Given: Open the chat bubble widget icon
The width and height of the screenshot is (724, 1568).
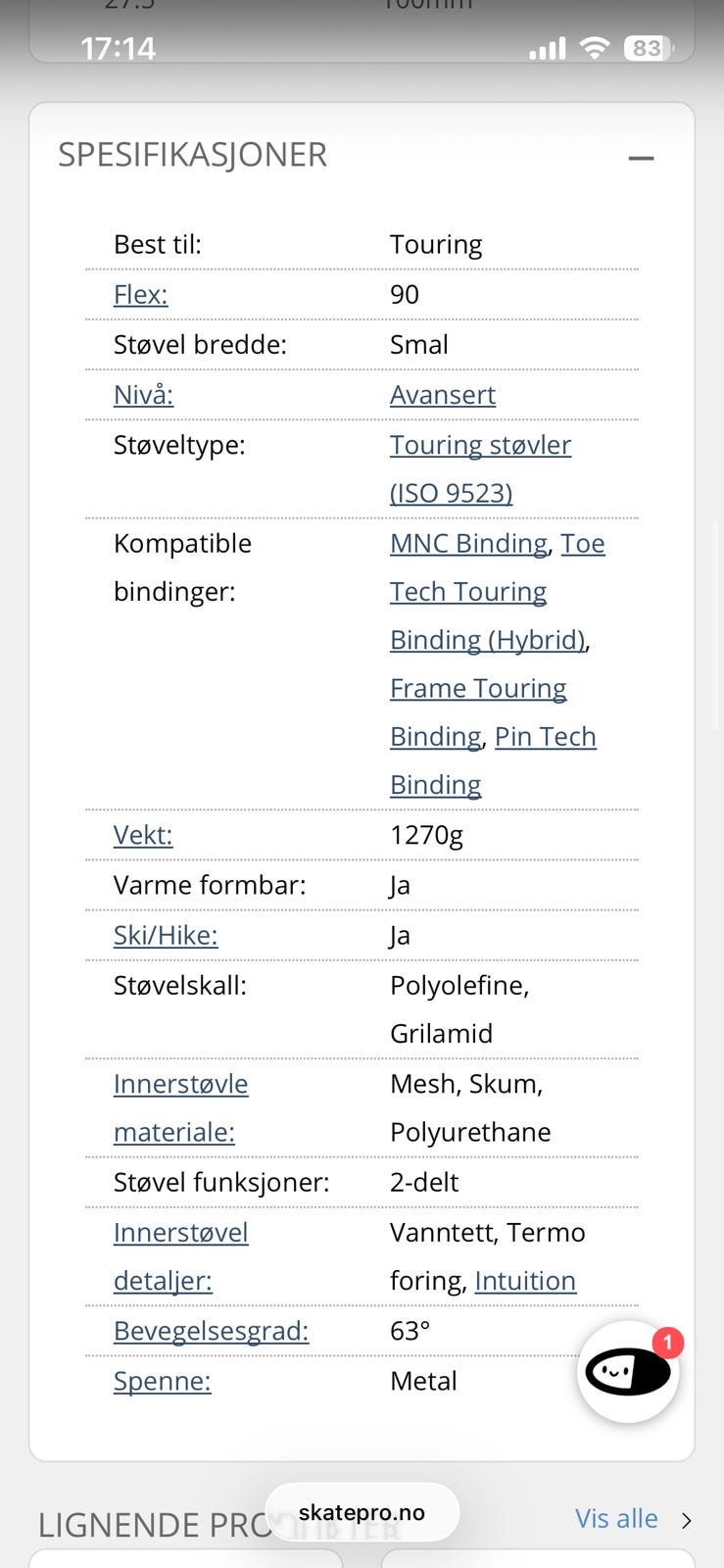Looking at the screenshot, I should click(x=628, y=1371).
